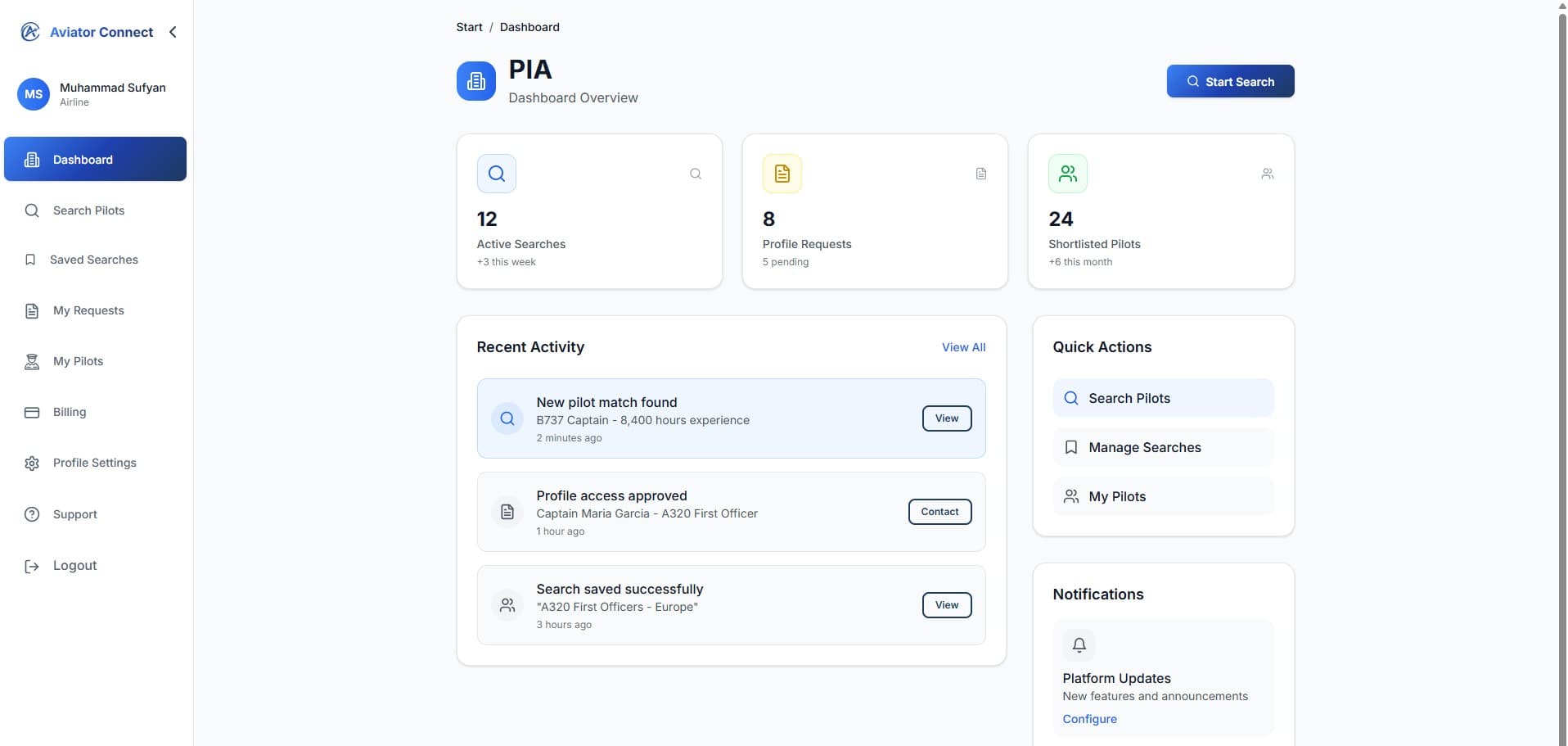The height and width of the screenshot is (746, 1568).
Task: Collapse the sidebar with the chevron arrow
Action: tap(173, 32)
